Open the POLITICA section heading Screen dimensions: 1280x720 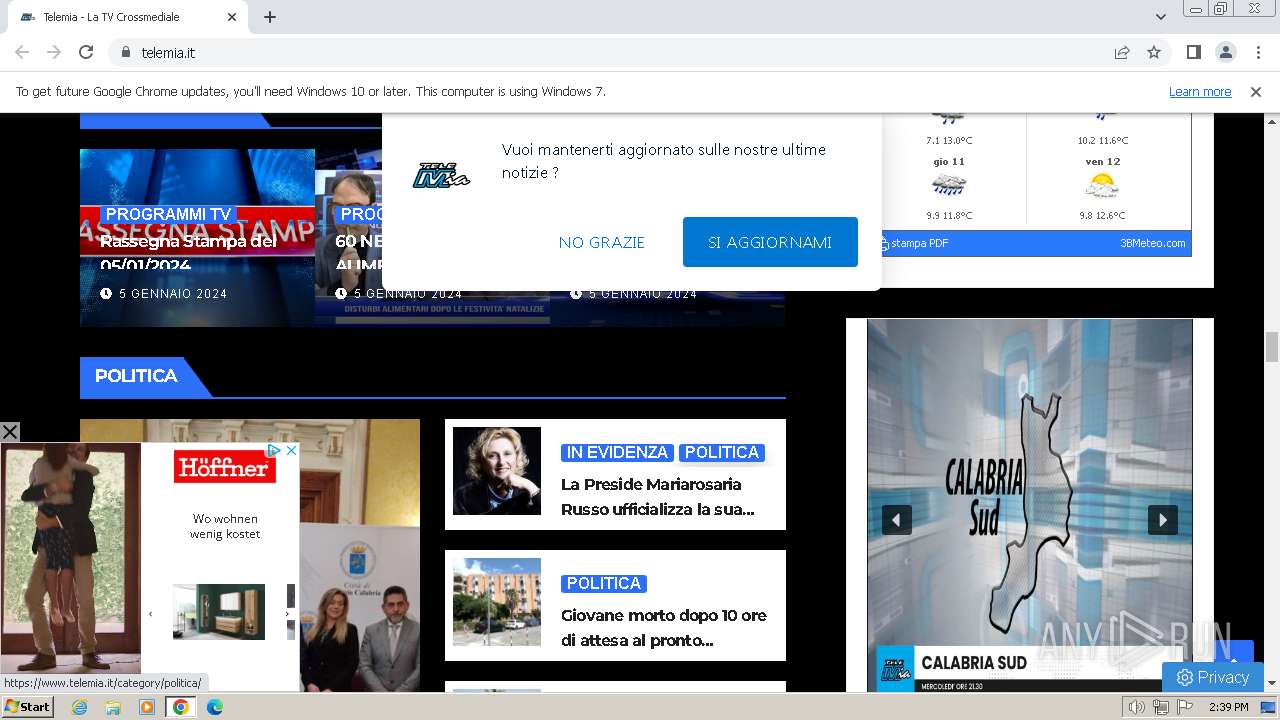point(136,376)
